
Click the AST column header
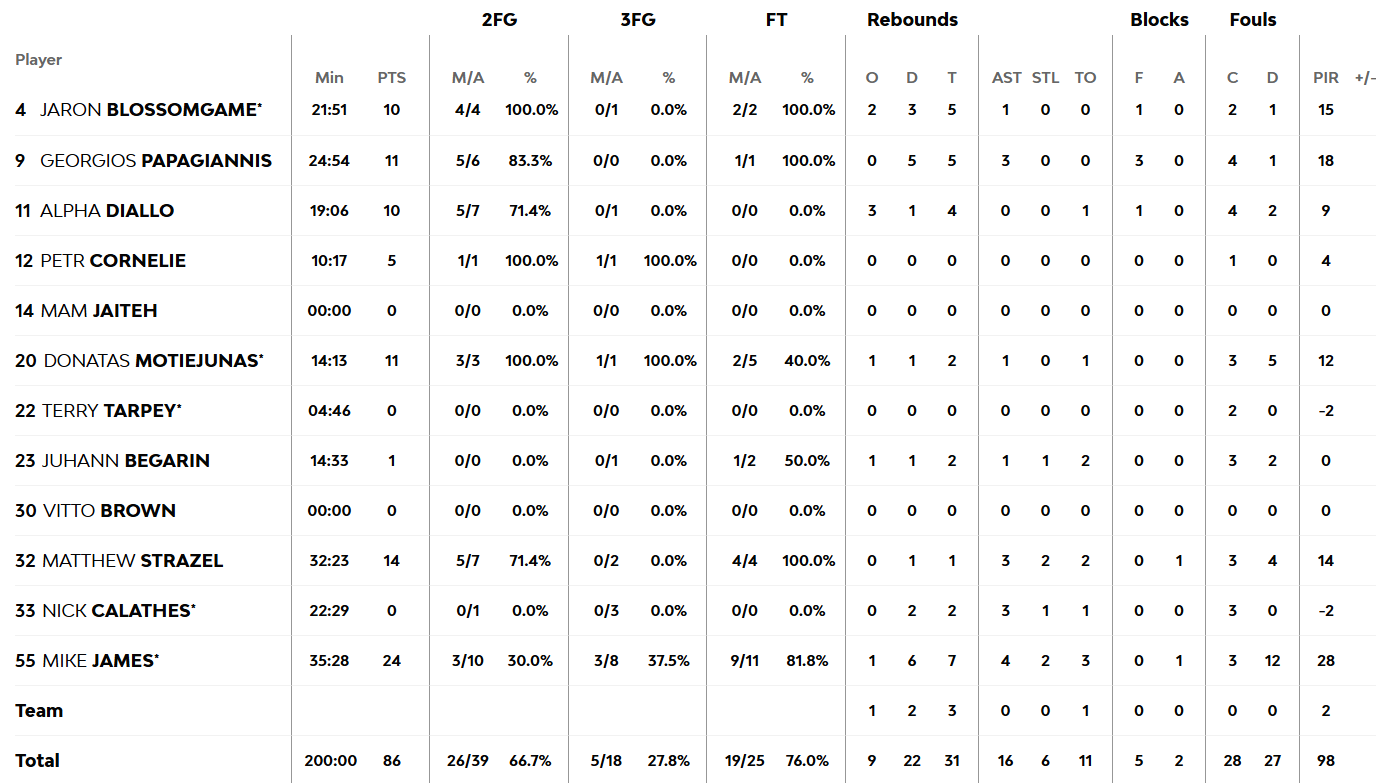click(x=1006, y=78)
